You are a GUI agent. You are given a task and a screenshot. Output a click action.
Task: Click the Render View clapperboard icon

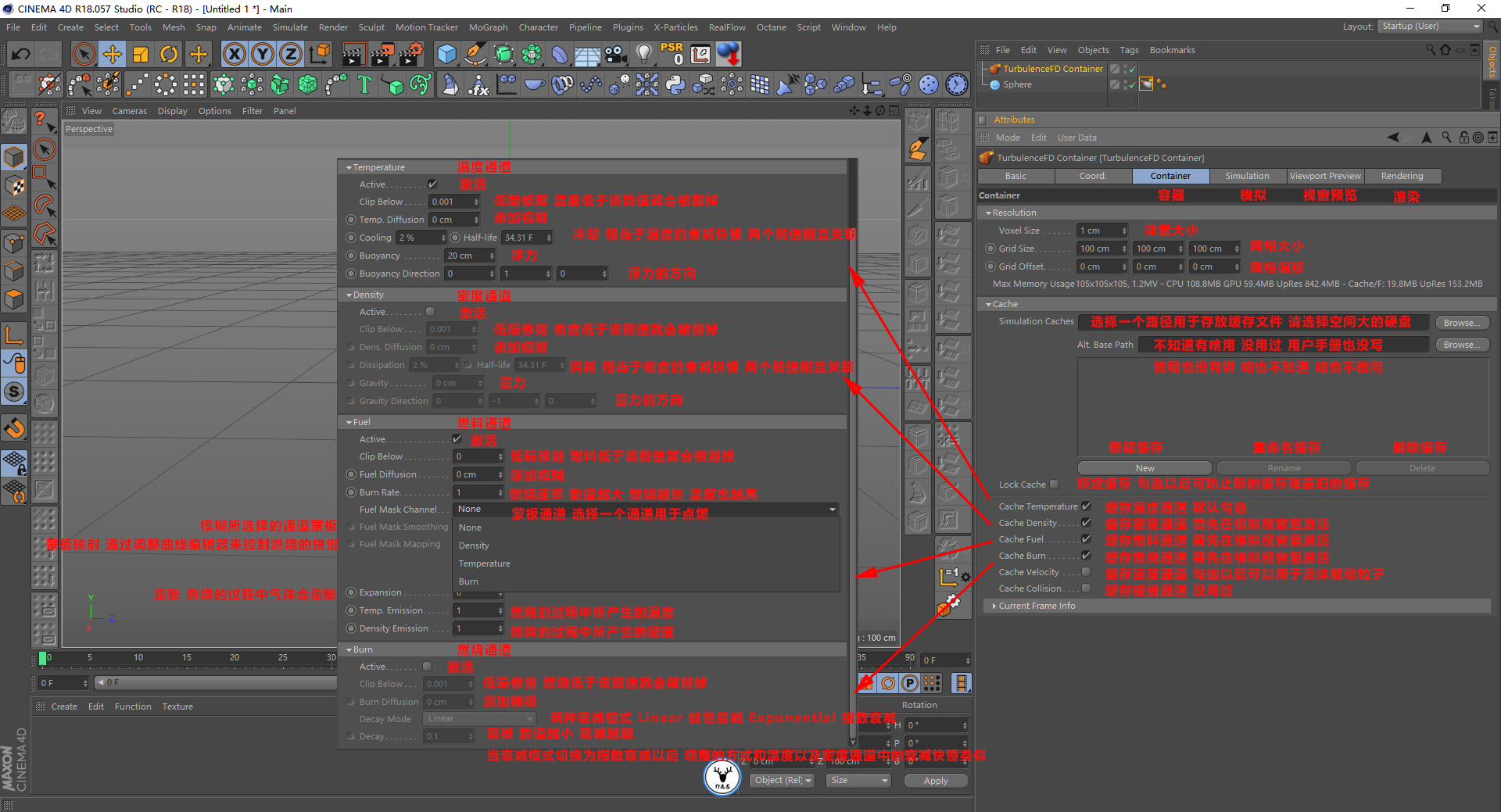tap(353, 54)
